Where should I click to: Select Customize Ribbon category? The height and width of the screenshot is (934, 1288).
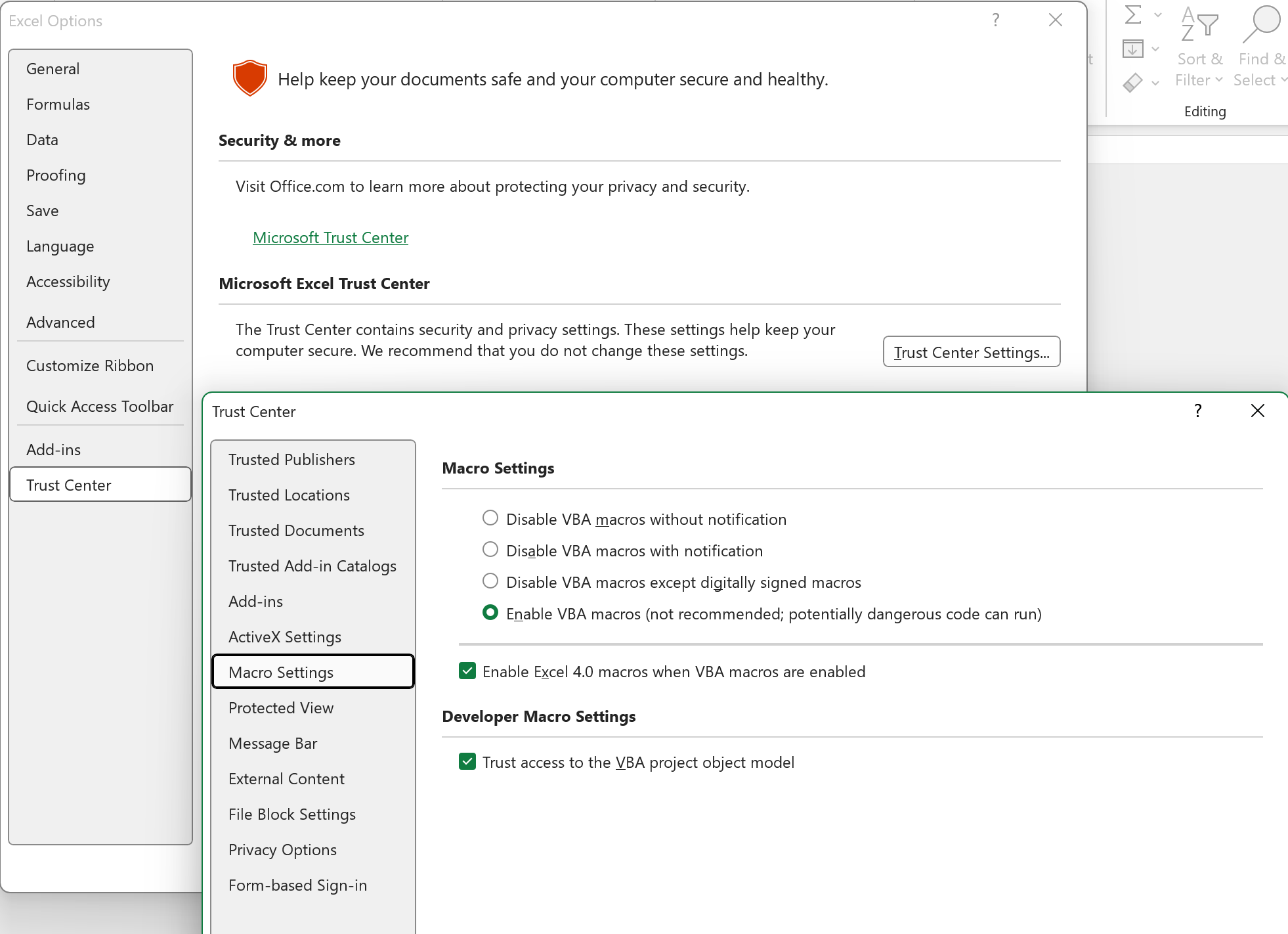(100, 366)
